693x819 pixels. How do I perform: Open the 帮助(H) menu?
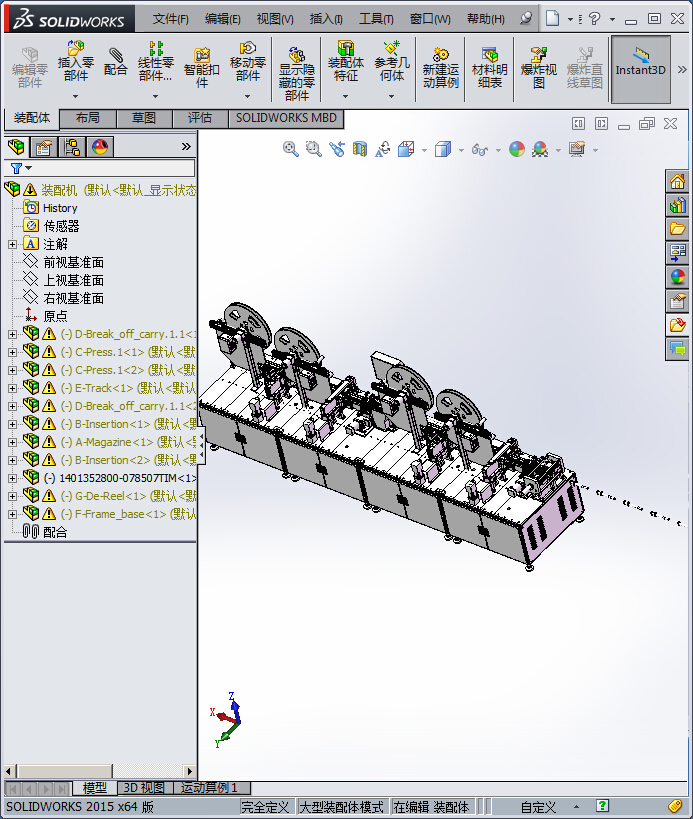(486, 19)
